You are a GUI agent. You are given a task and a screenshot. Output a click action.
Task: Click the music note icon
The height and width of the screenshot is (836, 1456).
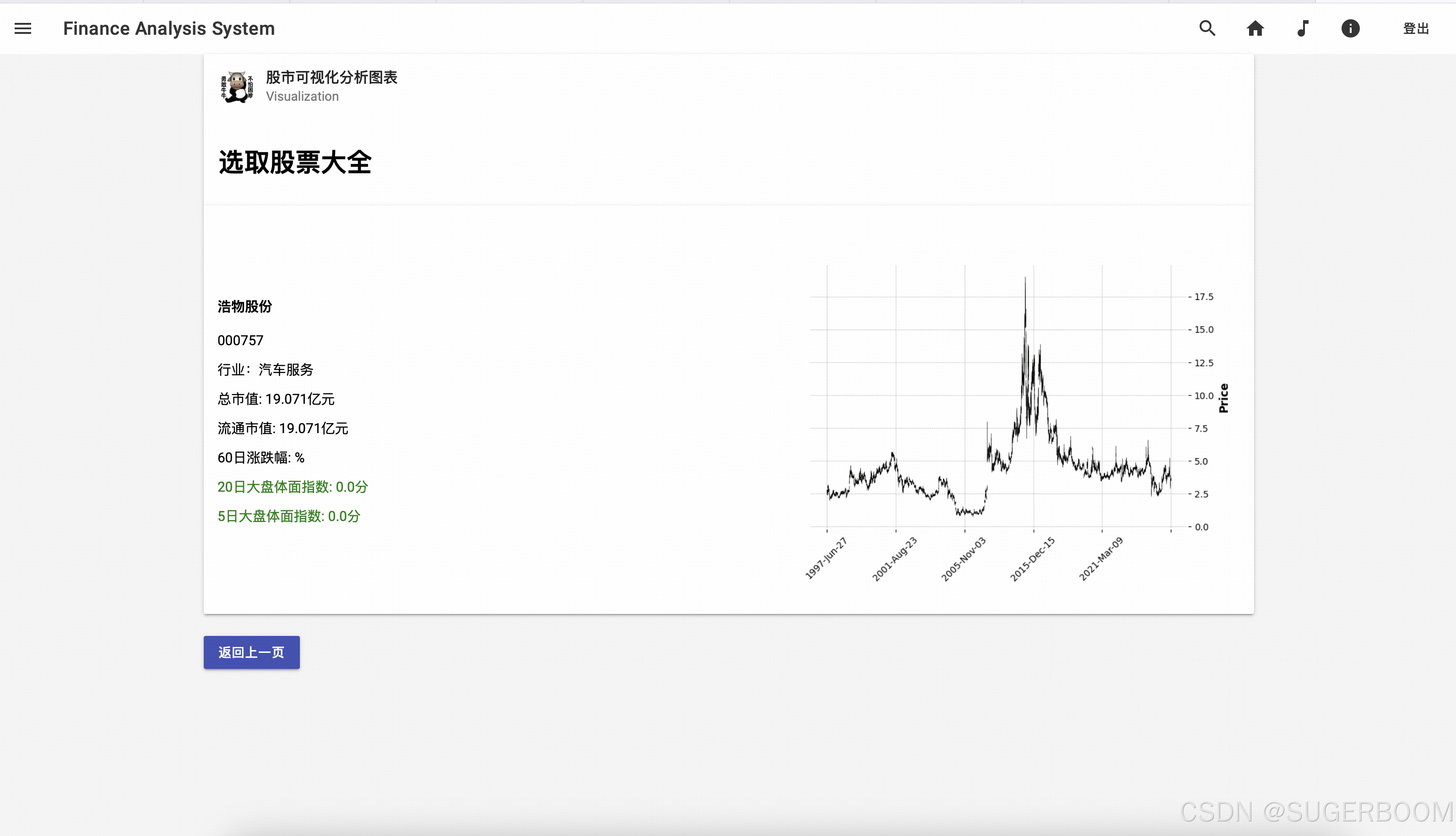(1303, 28)
